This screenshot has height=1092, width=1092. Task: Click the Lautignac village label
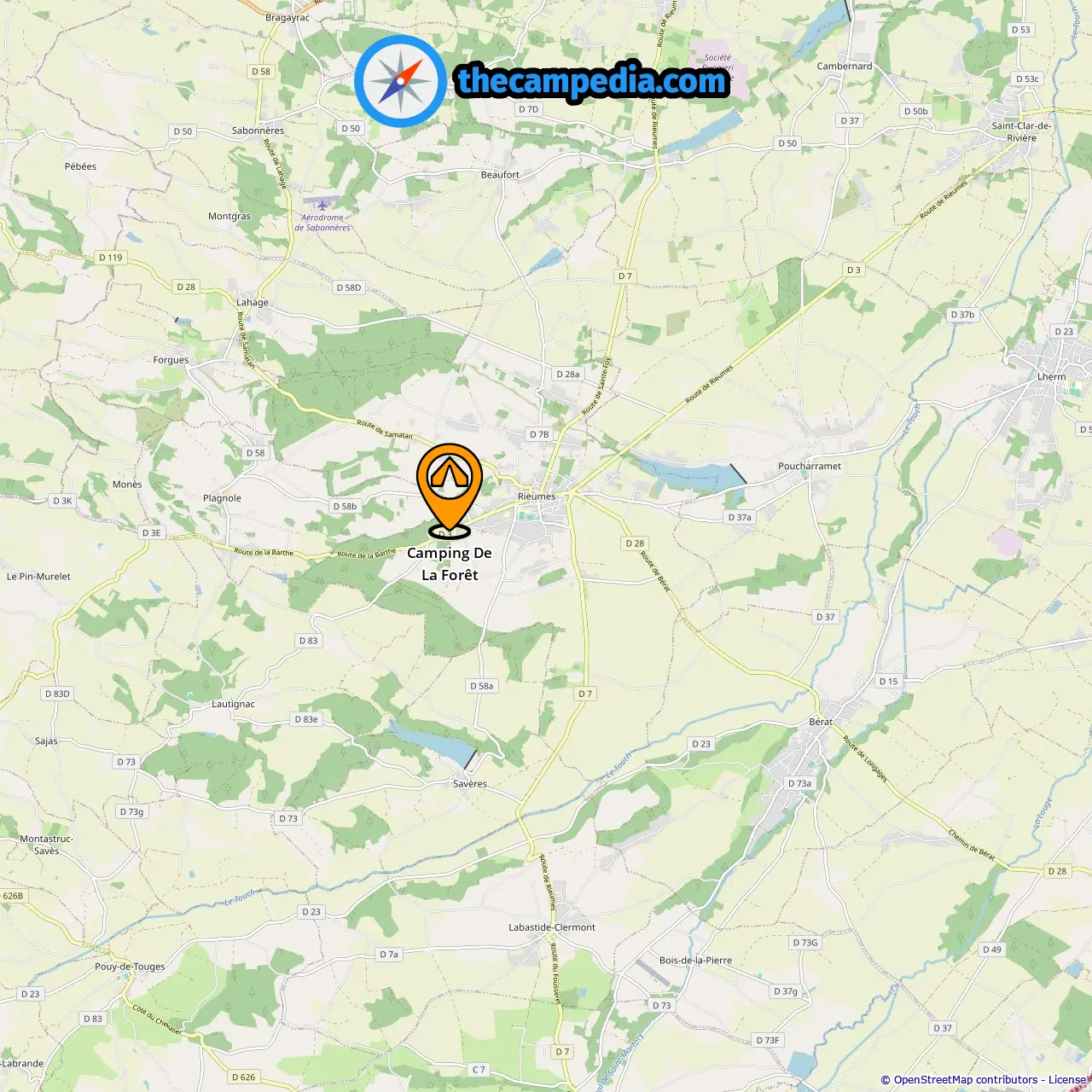point(233,704)
